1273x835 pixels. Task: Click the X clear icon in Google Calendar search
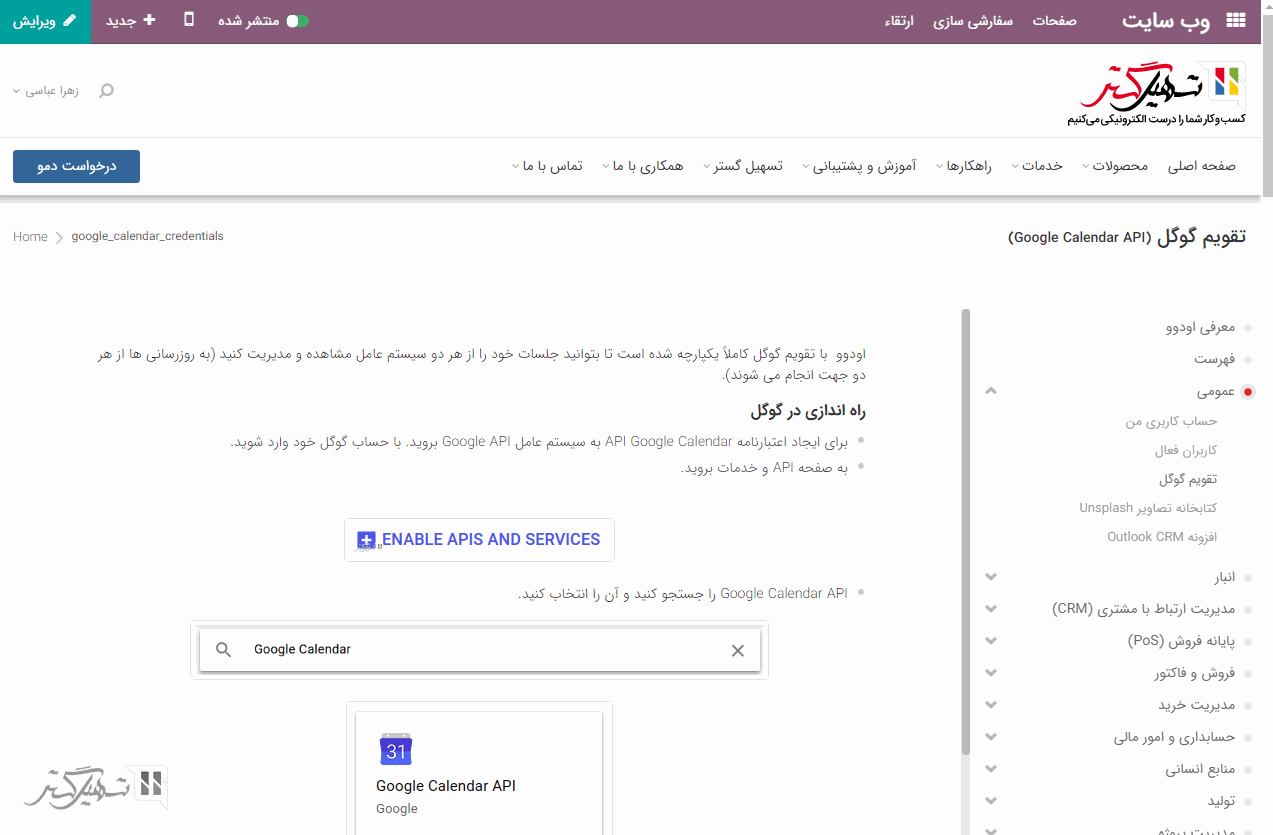tap(738, 651)
